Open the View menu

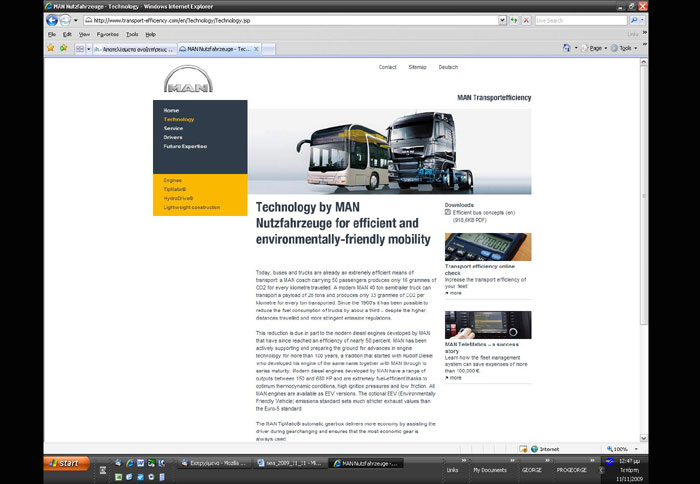[x=84, y=34]
